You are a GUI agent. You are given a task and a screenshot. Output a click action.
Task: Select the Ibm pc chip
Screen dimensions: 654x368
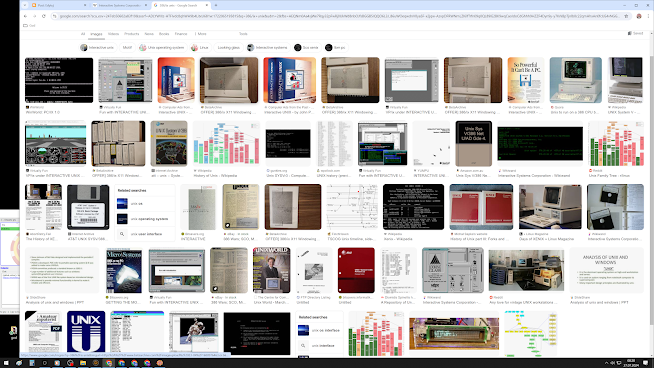tap(336, 48)
